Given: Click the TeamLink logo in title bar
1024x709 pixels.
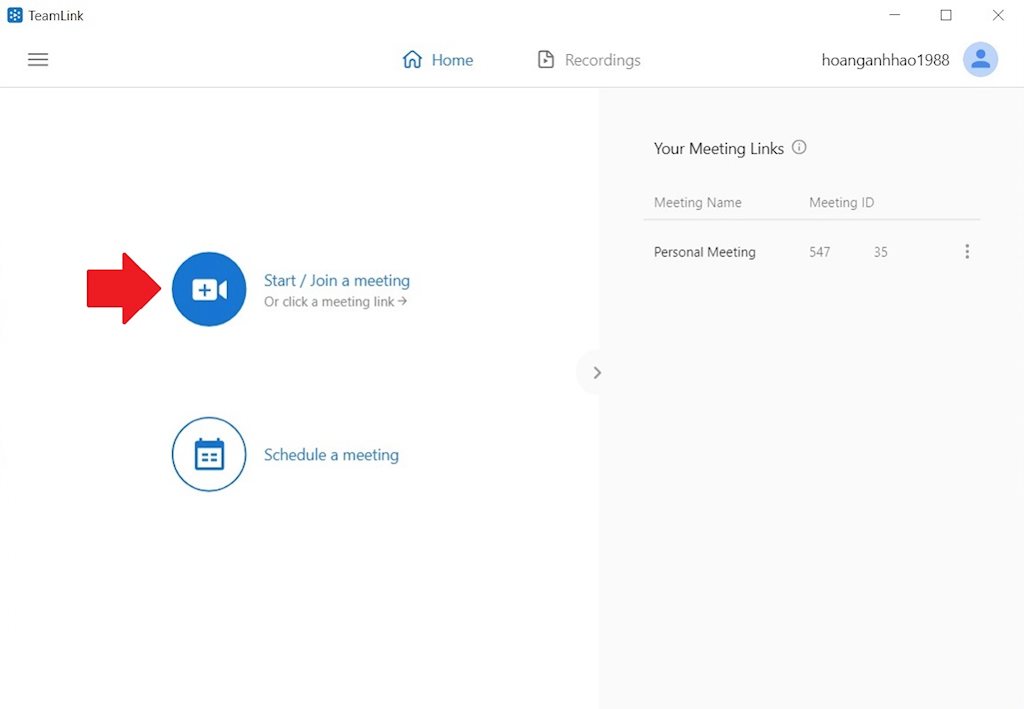Looking at the screenshot, I should [x=15, y=15].
